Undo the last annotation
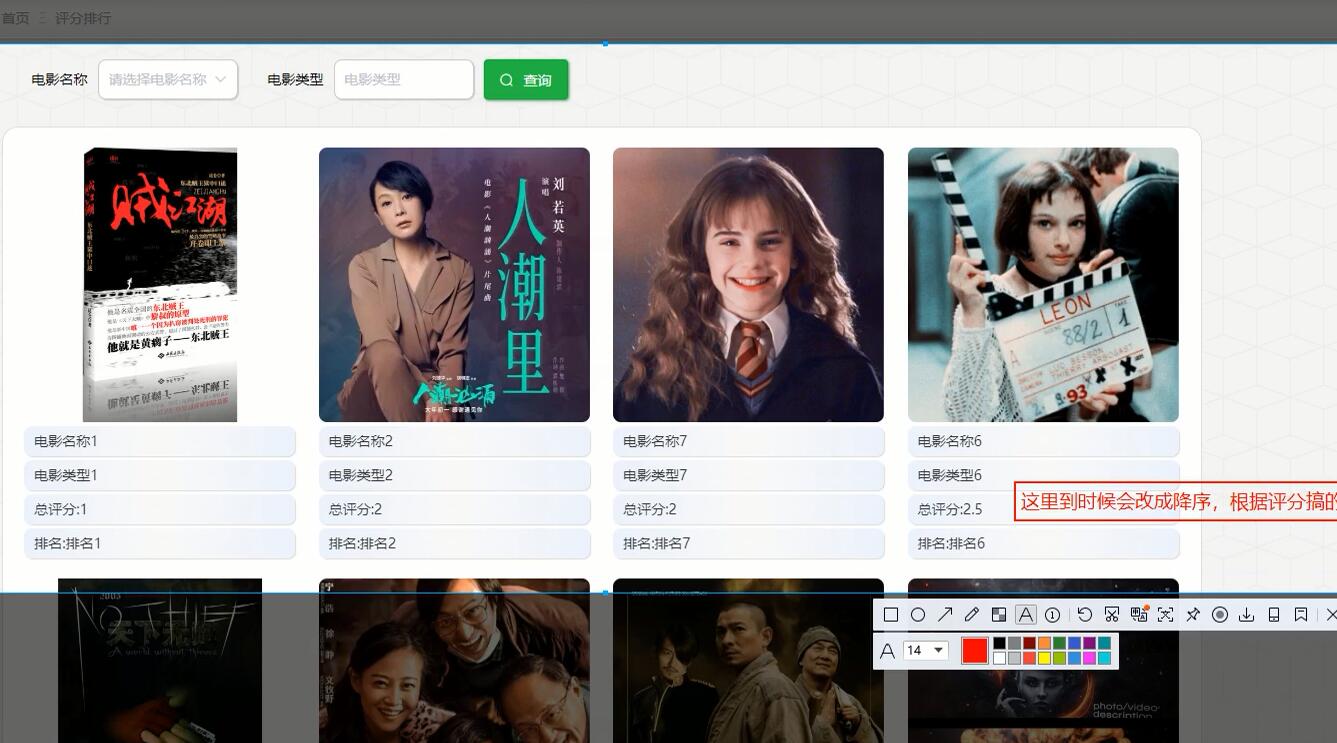This screenshot has height=743, width=1337. click(x=1085, y=615)
